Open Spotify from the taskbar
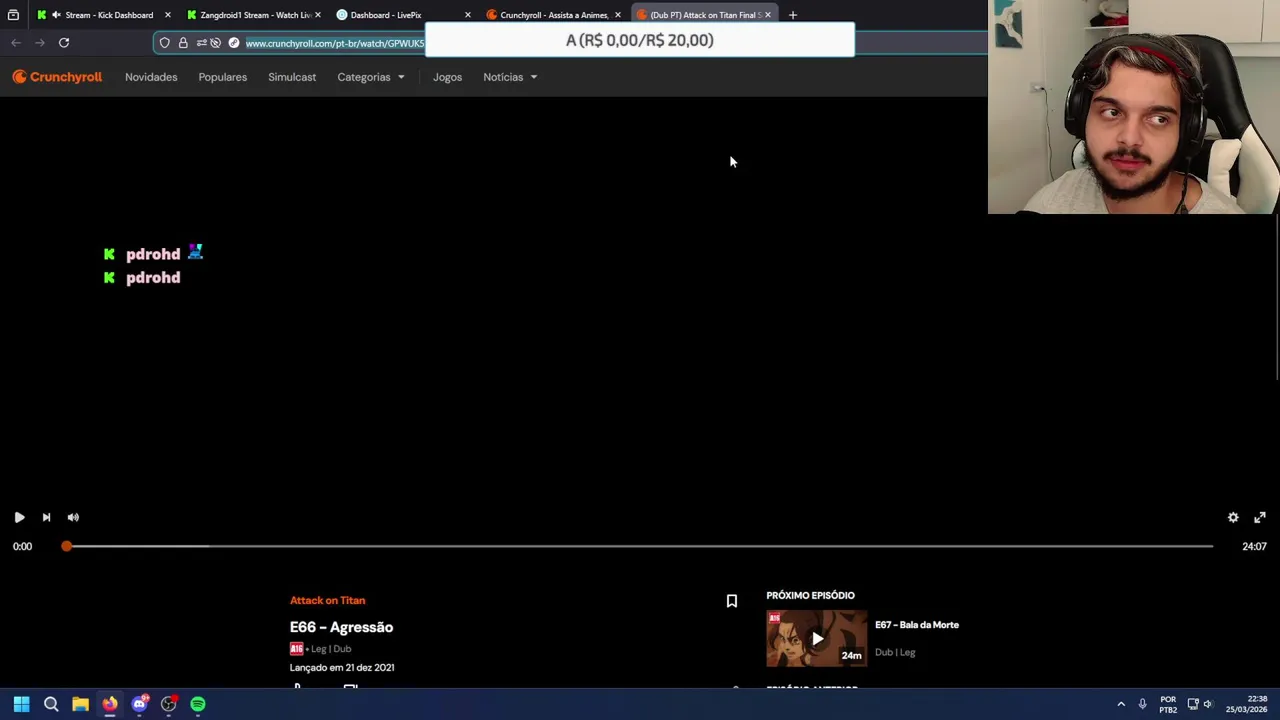 click(198, 704)
